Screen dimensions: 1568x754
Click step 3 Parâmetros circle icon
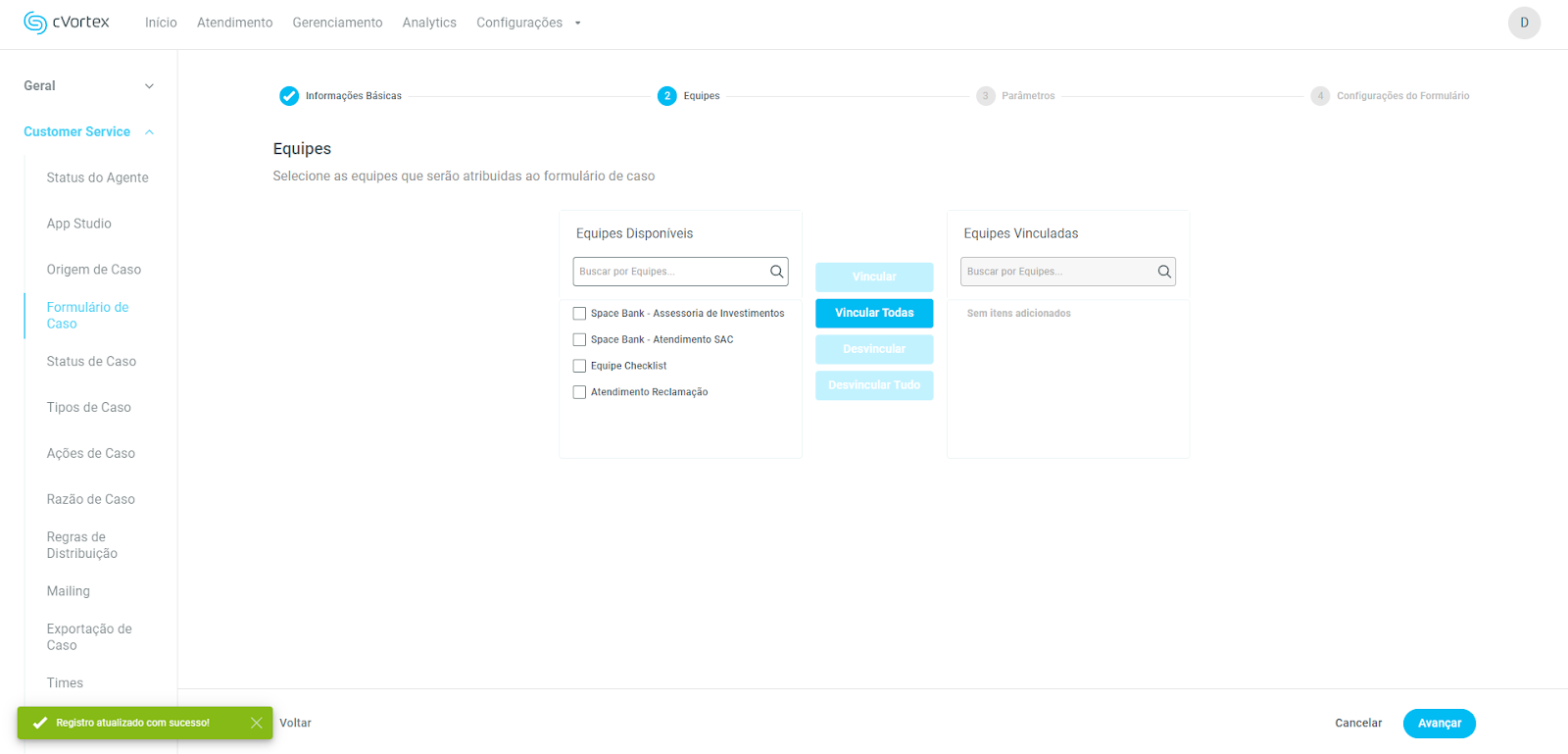click(985, 96)
